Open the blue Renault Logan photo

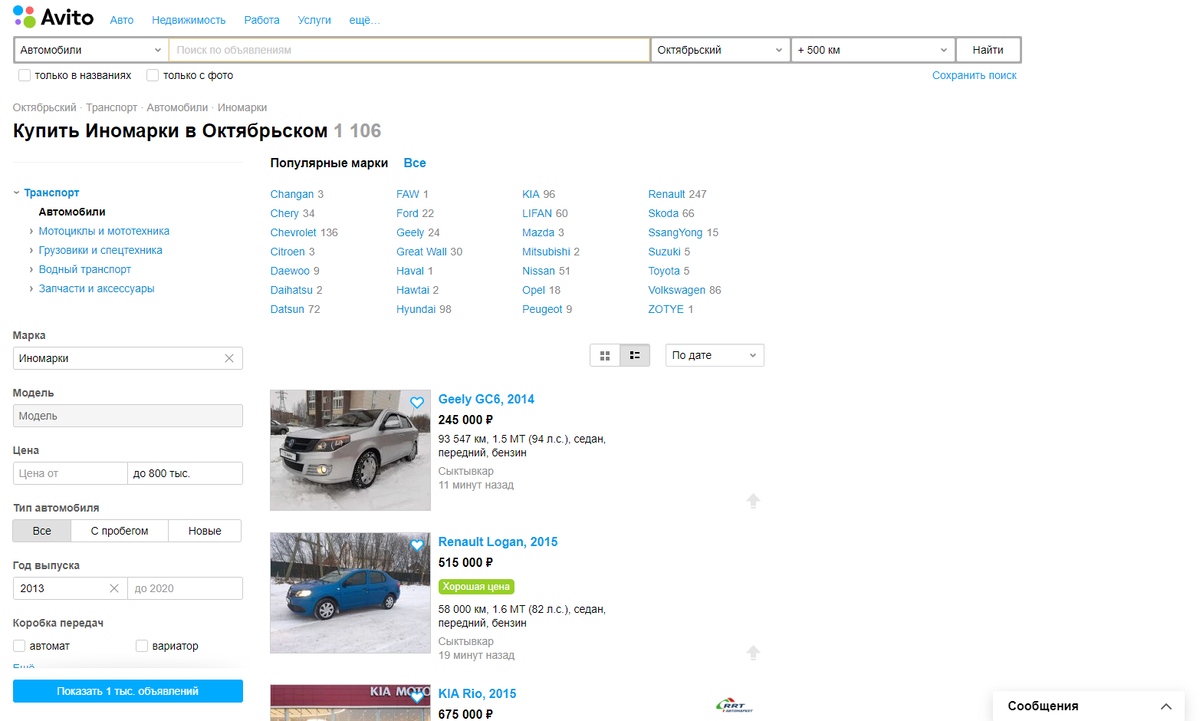click(x=350, y=593)
